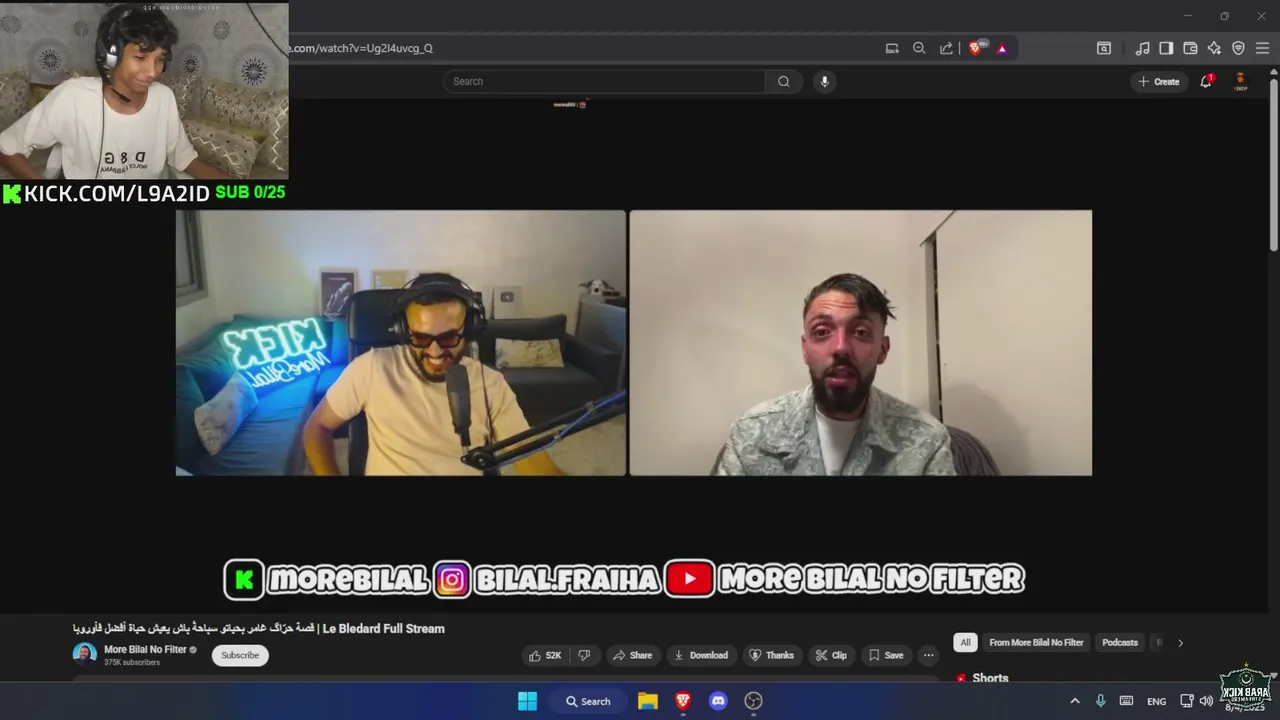
Task: Click the install/cast icon in address bar
Action: [x=892, y=48]
